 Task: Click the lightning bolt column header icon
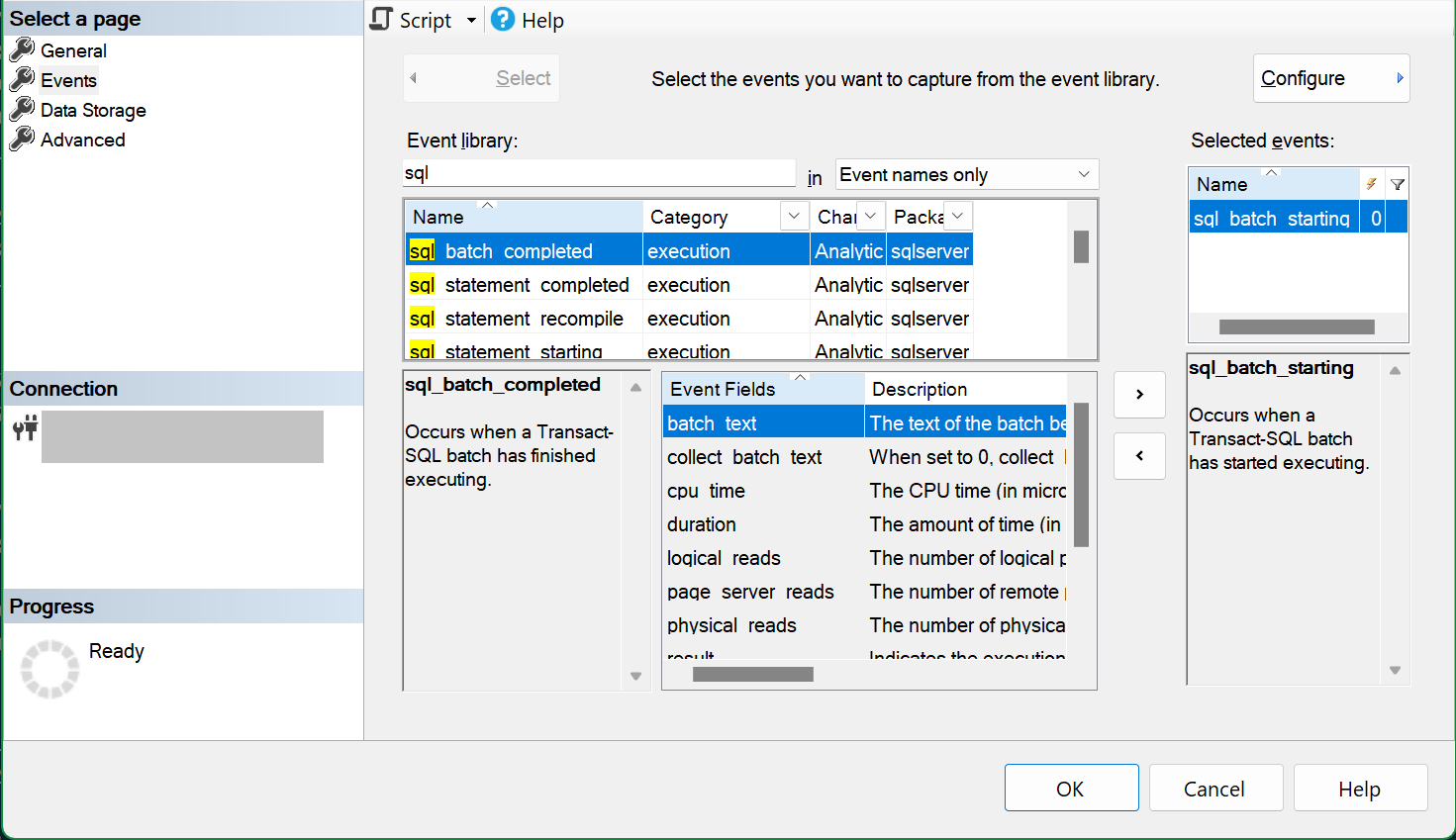[1371, 184]
